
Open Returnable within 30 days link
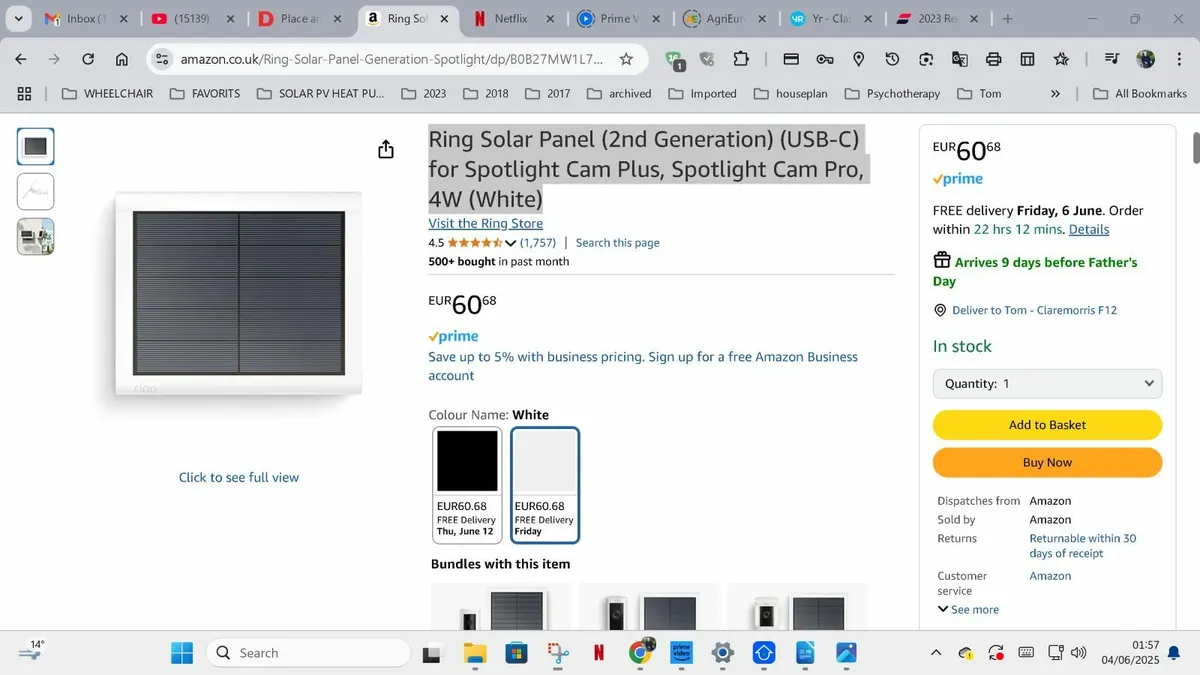click(x=1083, y=546)
